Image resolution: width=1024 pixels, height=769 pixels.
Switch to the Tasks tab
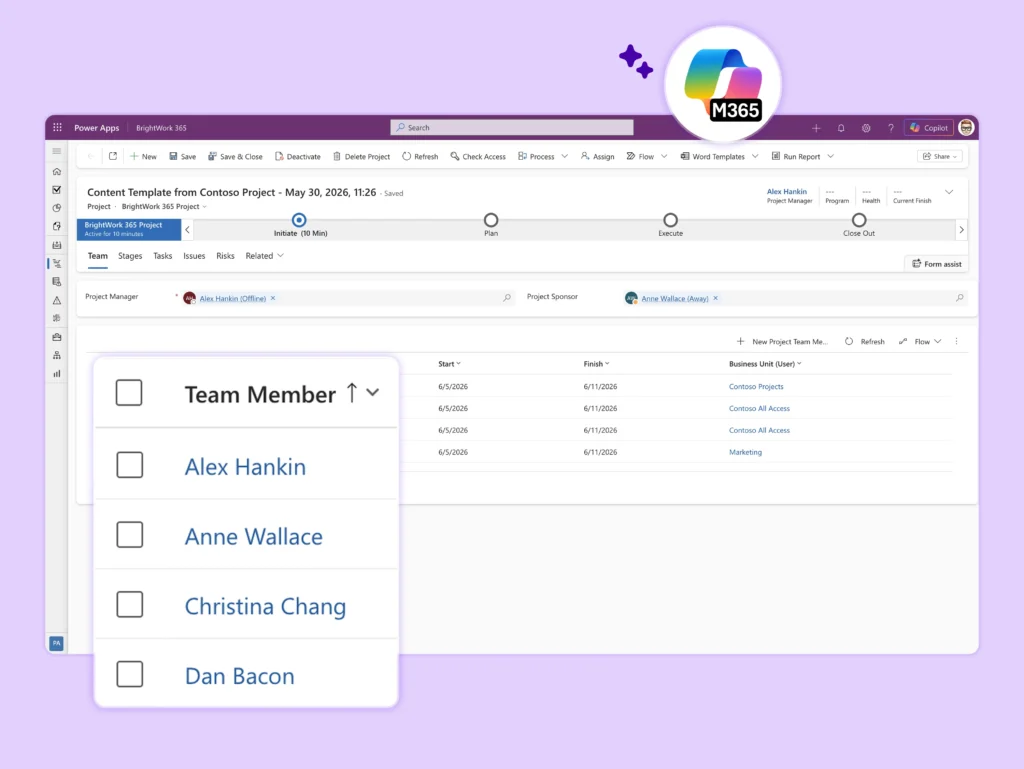pyautogui.click(x=163, y=256)
